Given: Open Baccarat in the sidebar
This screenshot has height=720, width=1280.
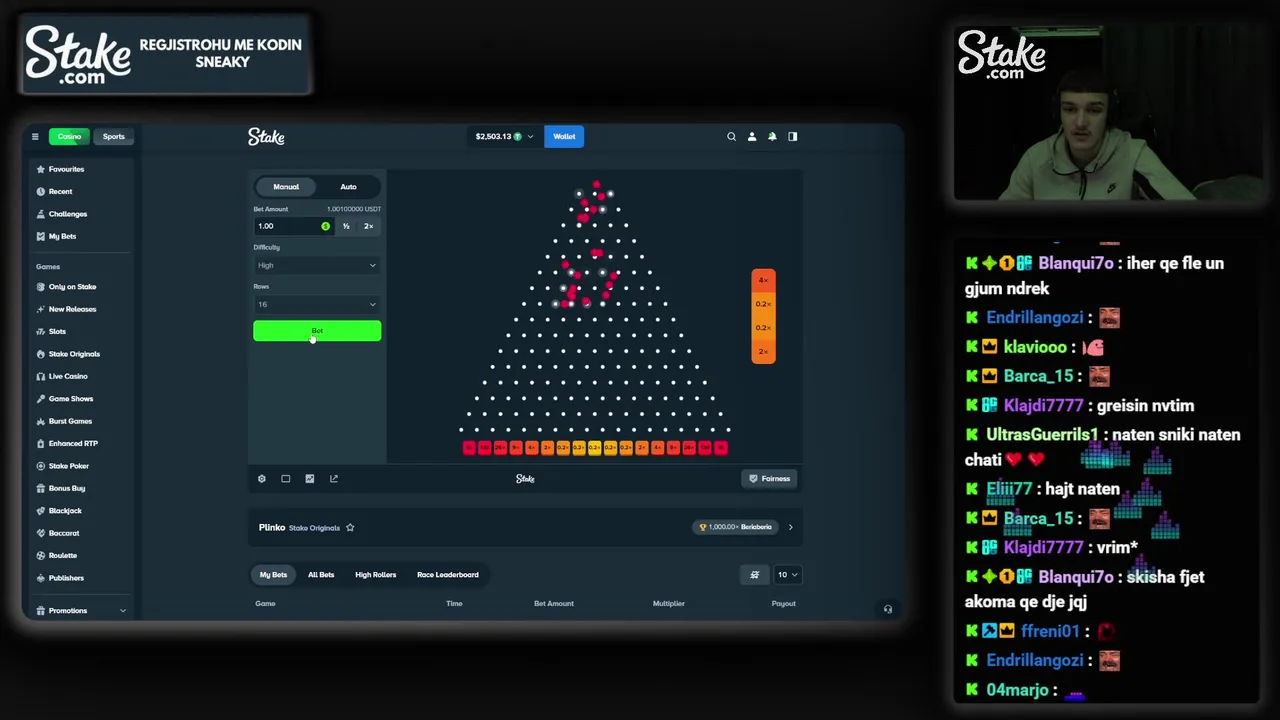Looking at the screenshot, I should 64,533.
